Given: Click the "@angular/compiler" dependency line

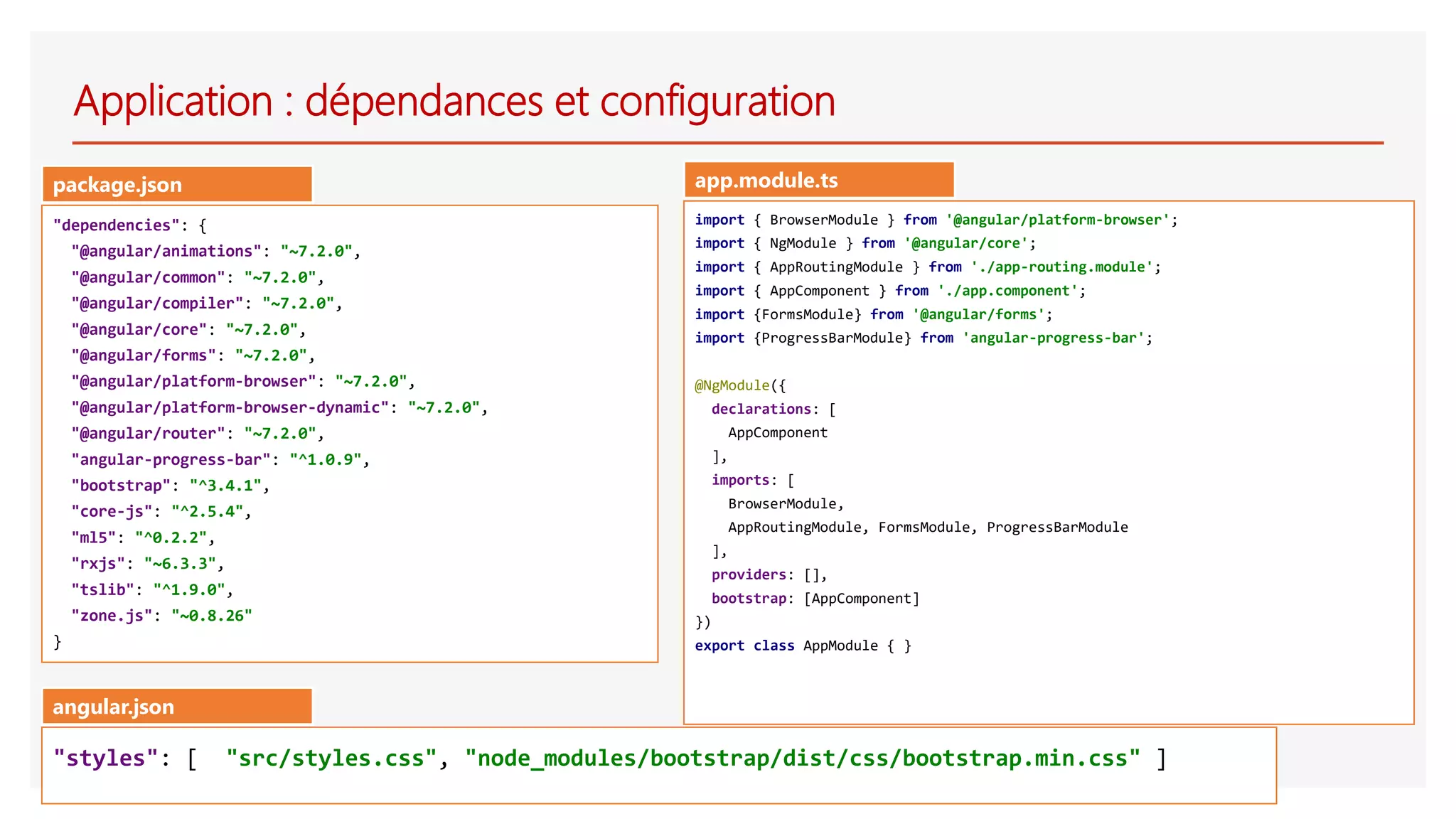Looking at the screenshot, I should pos(207,304).
